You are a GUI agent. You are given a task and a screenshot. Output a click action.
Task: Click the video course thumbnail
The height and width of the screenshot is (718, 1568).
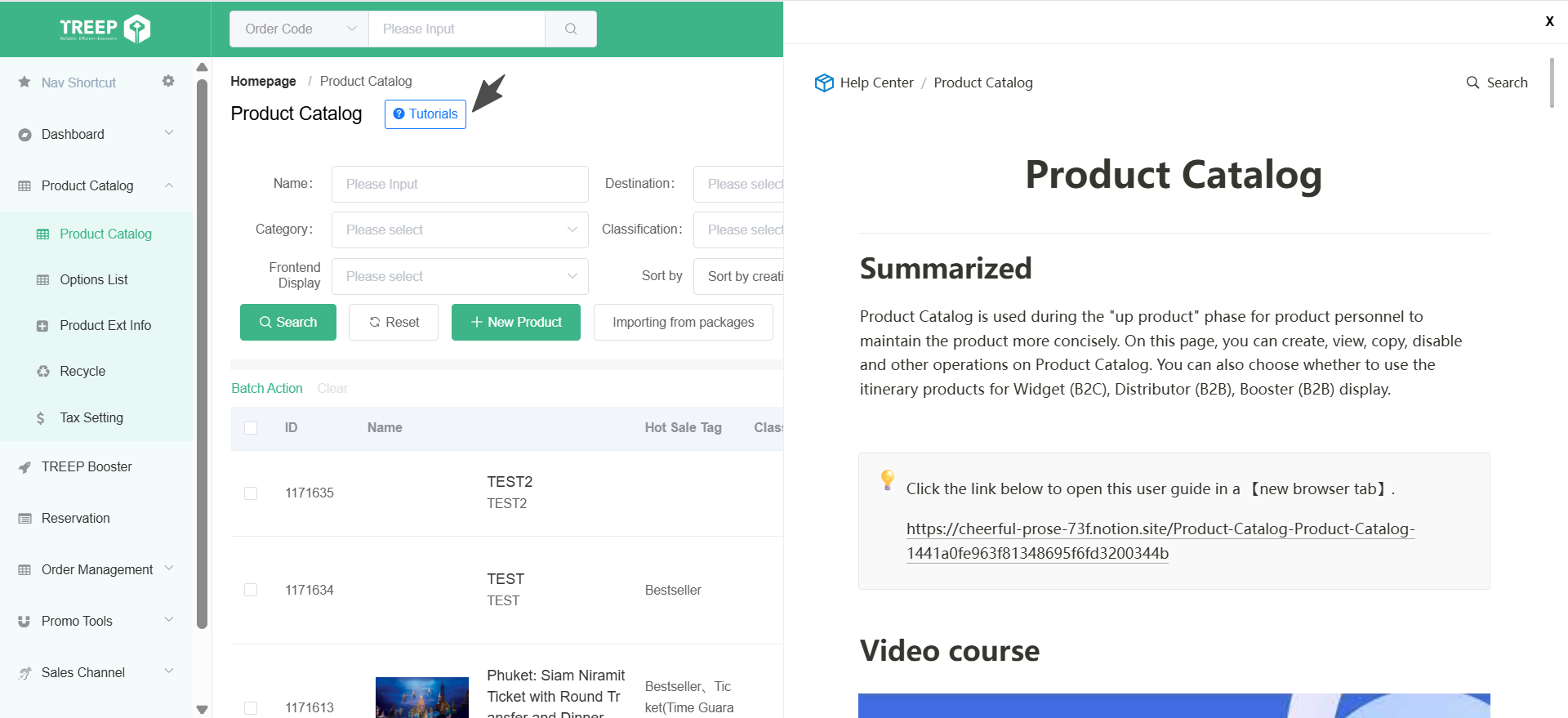1174,706
